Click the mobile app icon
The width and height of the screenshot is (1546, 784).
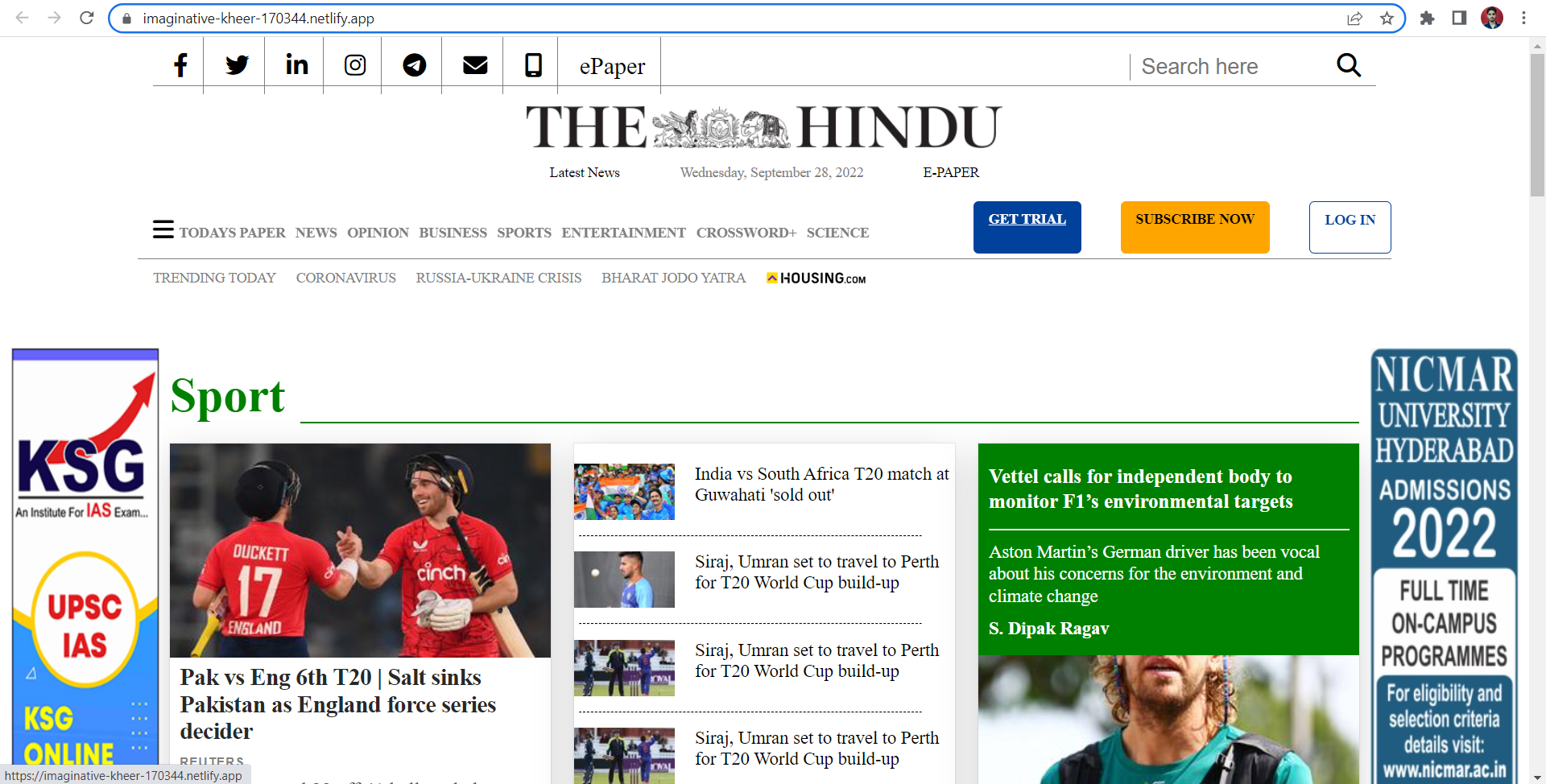pos(532,65)
